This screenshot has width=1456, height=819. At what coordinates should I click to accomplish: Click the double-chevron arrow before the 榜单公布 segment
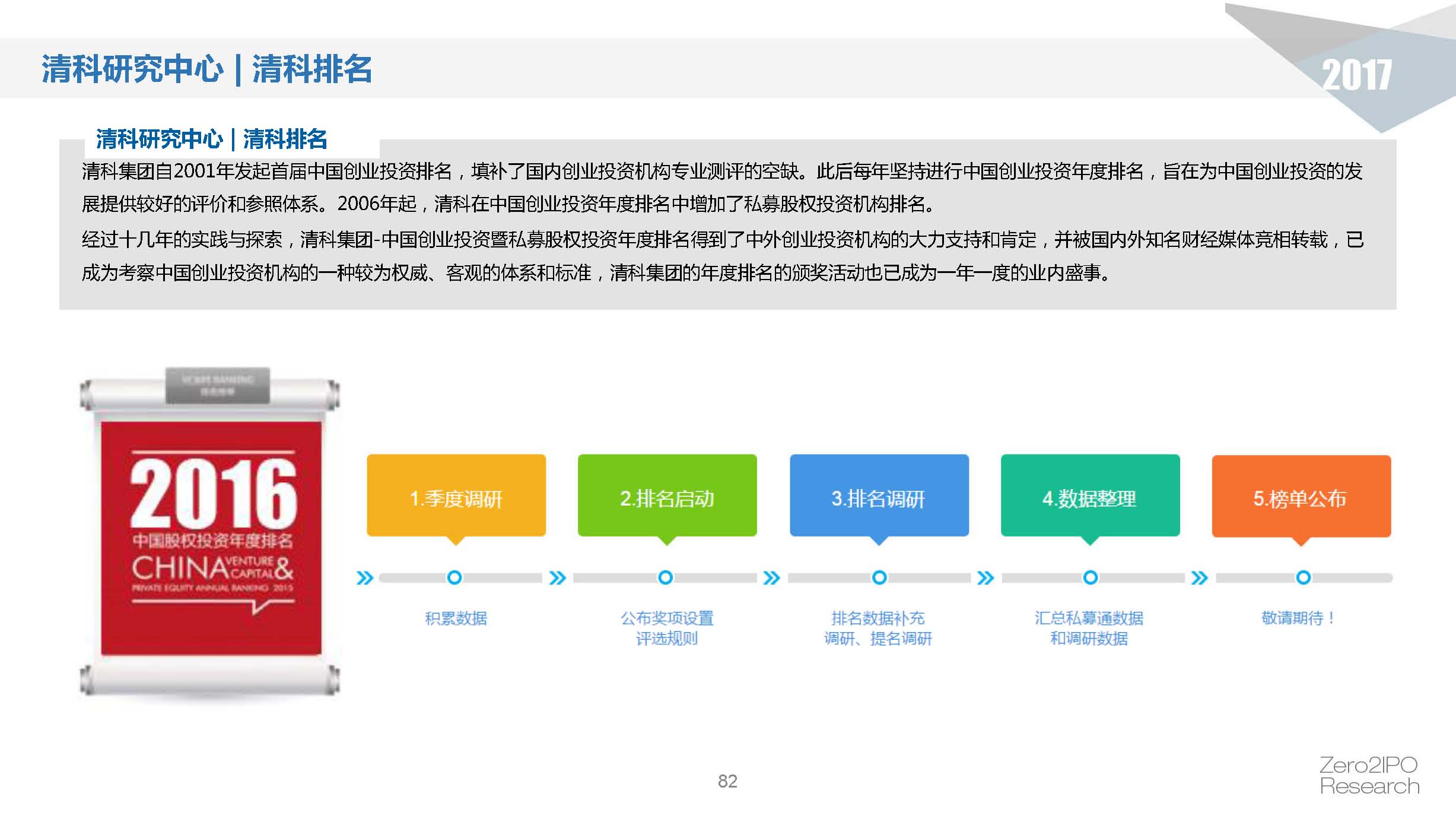coord(1199,578)
